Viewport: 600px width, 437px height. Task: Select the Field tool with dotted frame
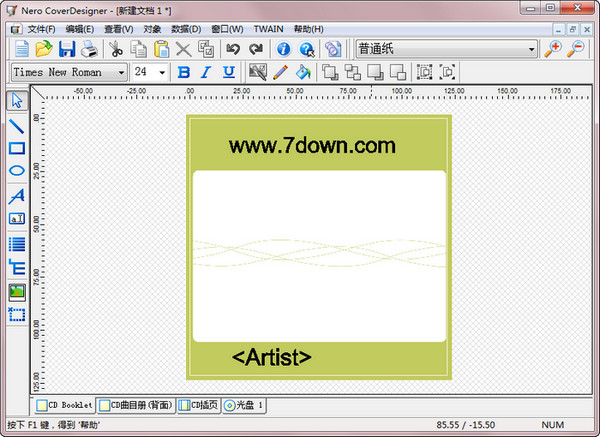coord(17,314)
